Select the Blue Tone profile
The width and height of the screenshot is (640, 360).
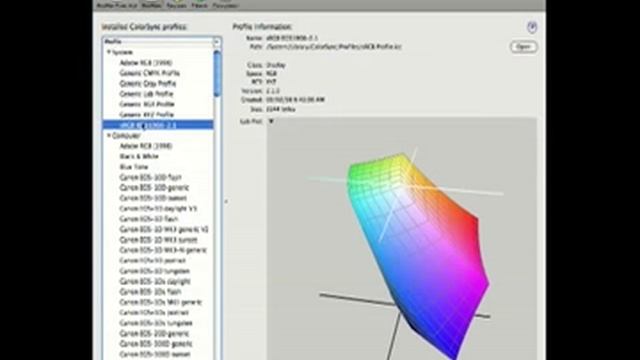(134, 167)
